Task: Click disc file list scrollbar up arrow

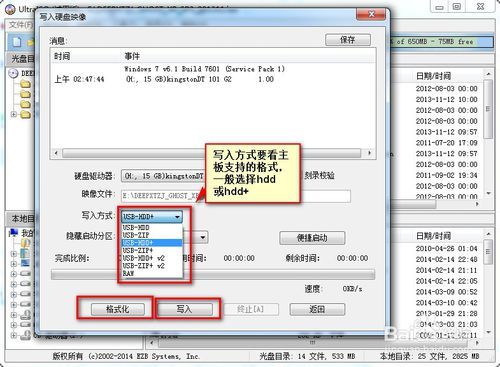Action: pyautogui.click(x=488, y=74)
